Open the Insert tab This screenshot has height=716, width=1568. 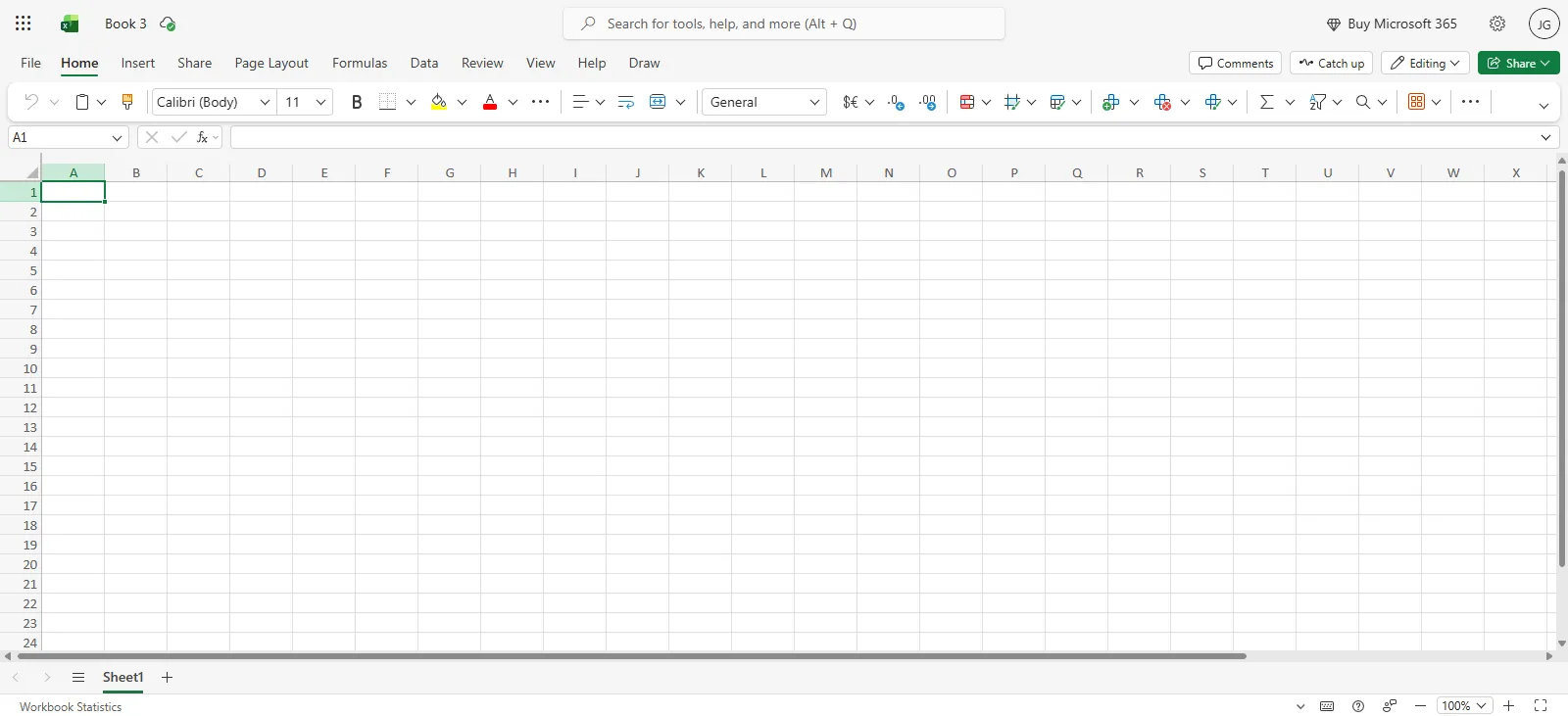point(138,63)
